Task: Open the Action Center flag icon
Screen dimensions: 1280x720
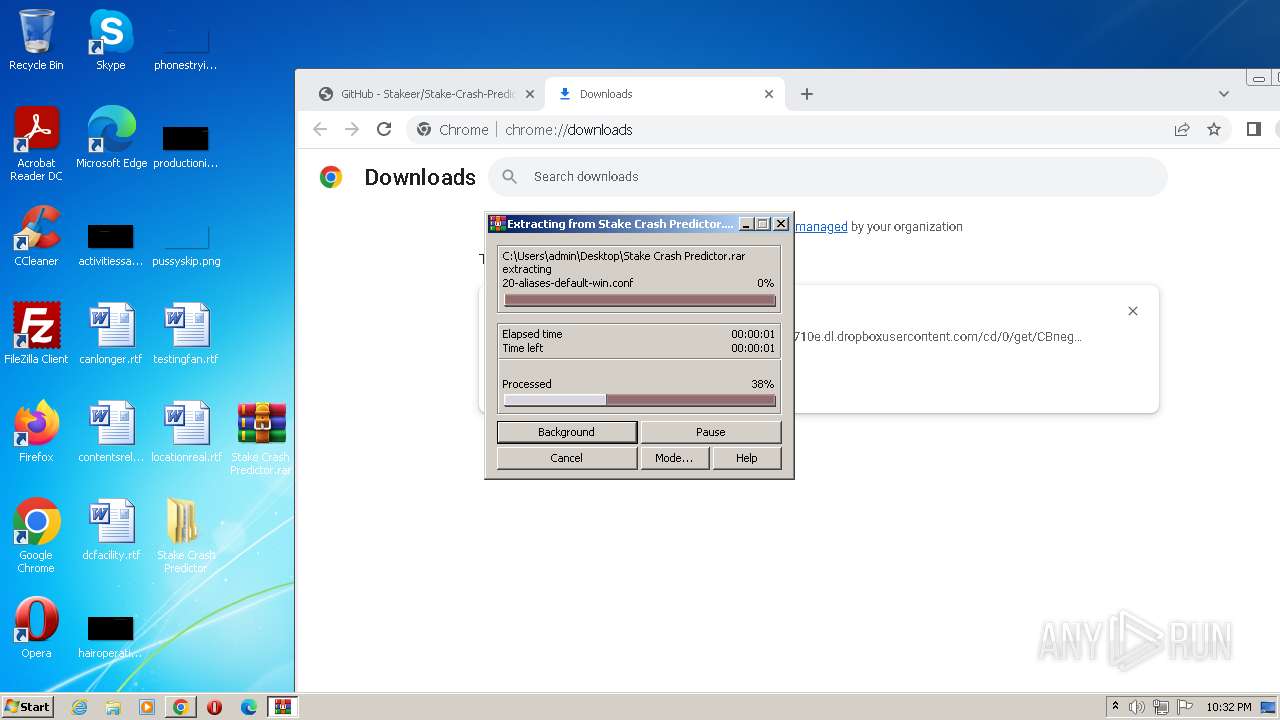Action: (1185, 707)
